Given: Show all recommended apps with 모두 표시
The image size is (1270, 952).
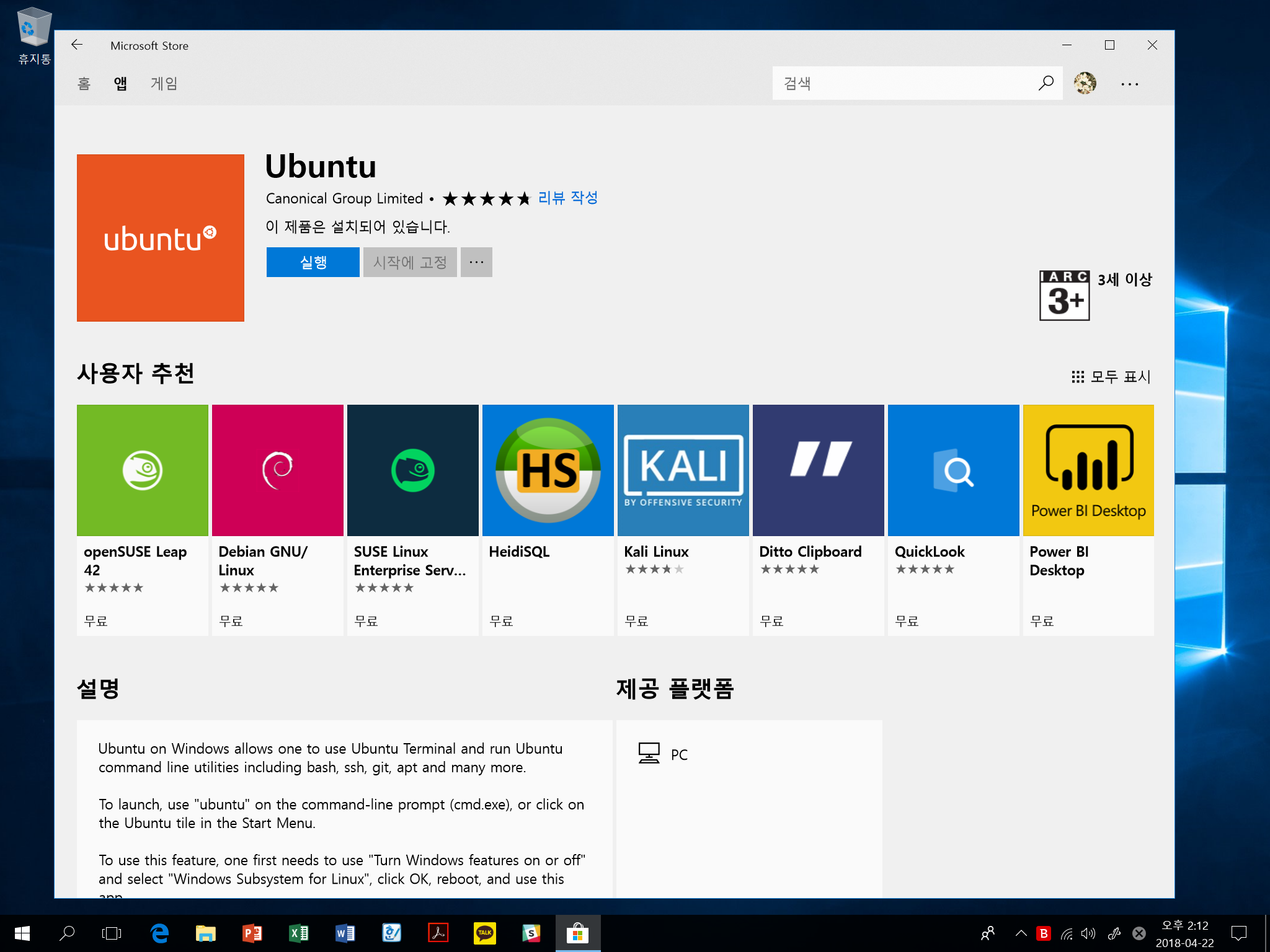Looking at the screenshot, I should (x=1111, y=377).
